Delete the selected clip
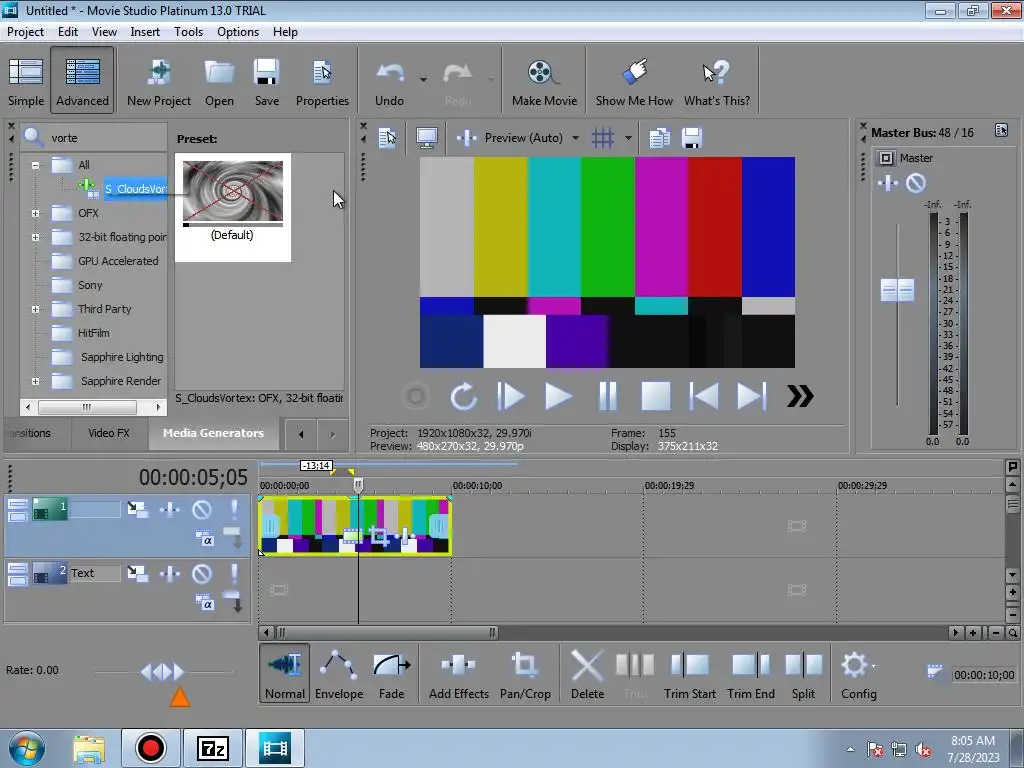Viewport: 1024px width, 768px height. coord(587,673)
